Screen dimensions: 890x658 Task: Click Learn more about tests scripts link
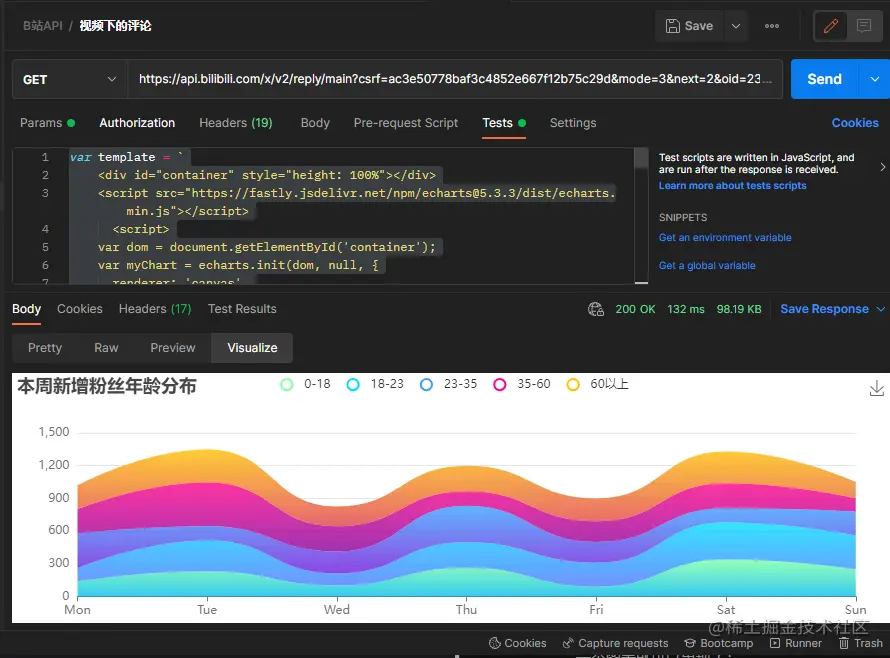(732, 186)
